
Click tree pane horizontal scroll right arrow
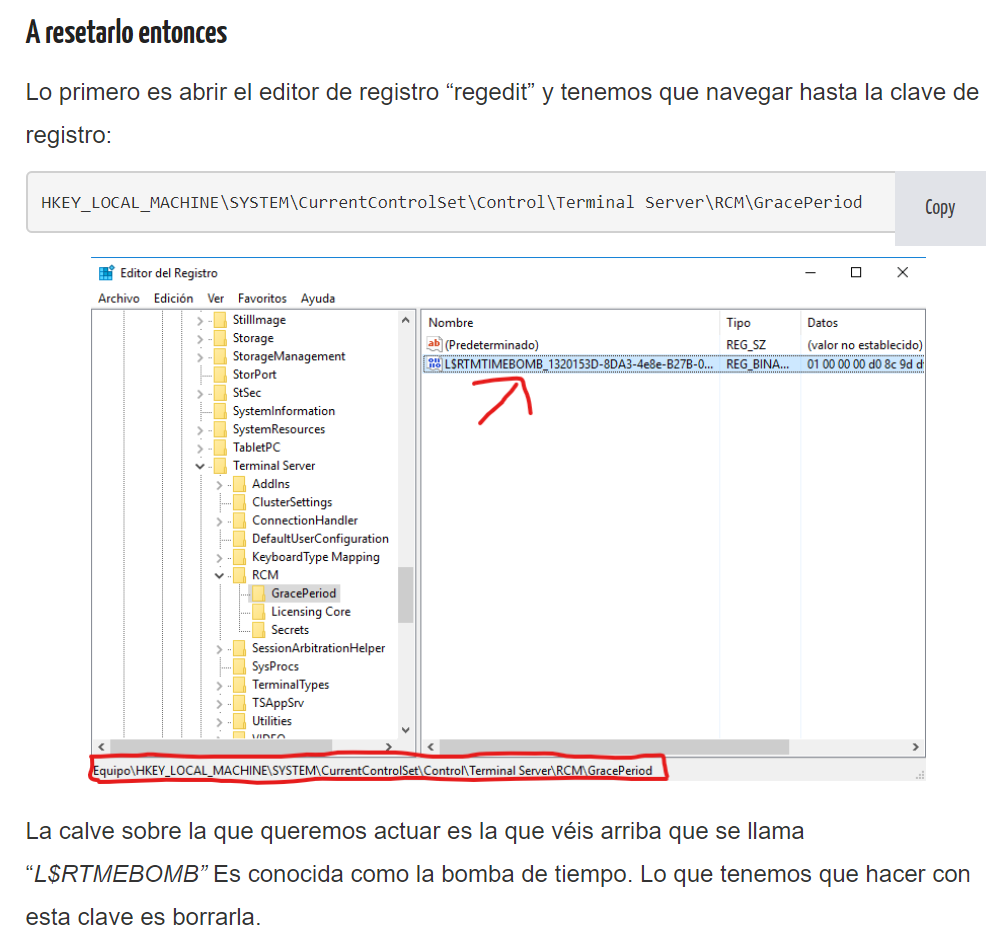click(389, 746)
